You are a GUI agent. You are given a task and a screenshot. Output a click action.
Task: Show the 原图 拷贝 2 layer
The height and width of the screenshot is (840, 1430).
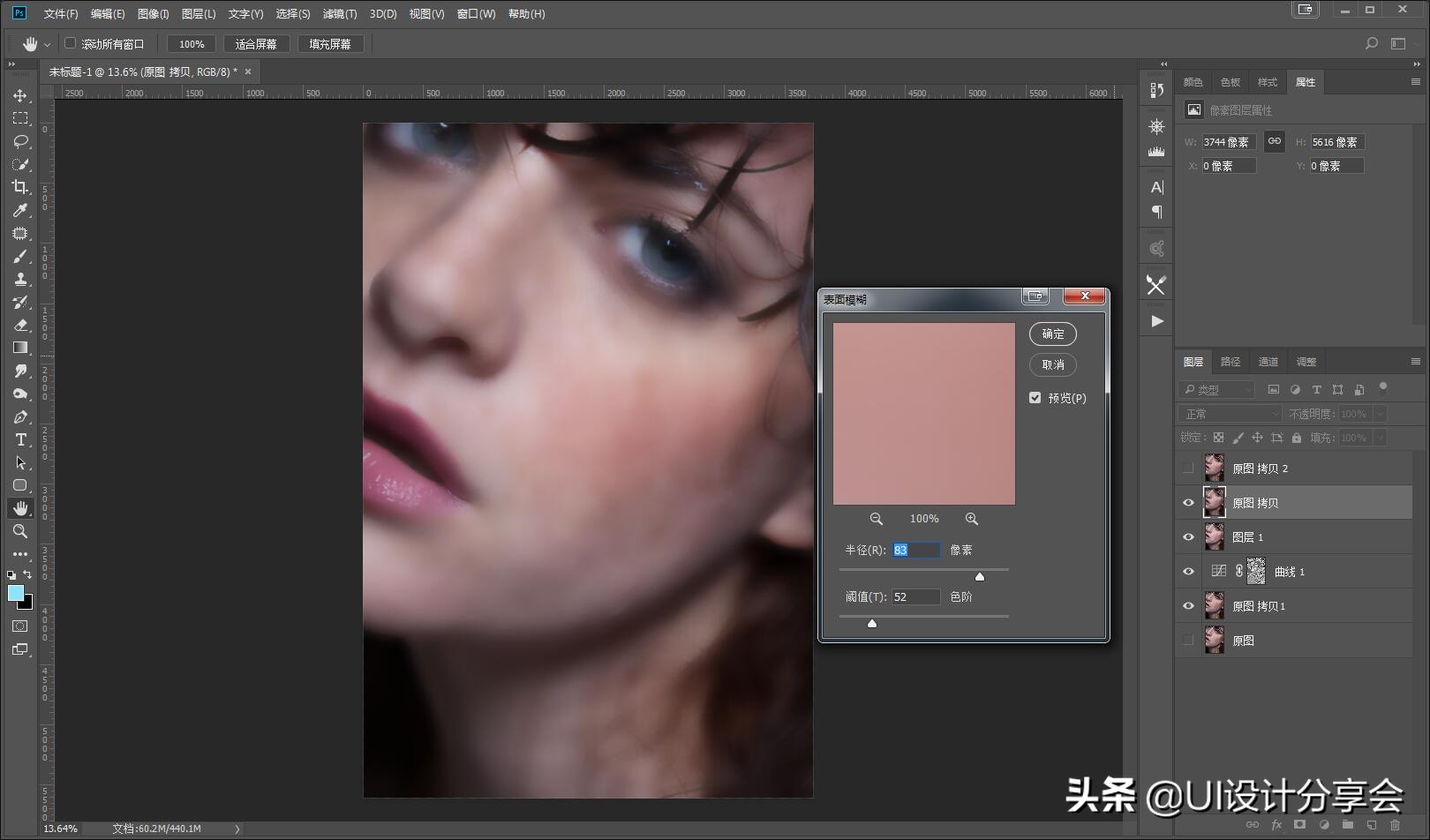coord(1188,469)
